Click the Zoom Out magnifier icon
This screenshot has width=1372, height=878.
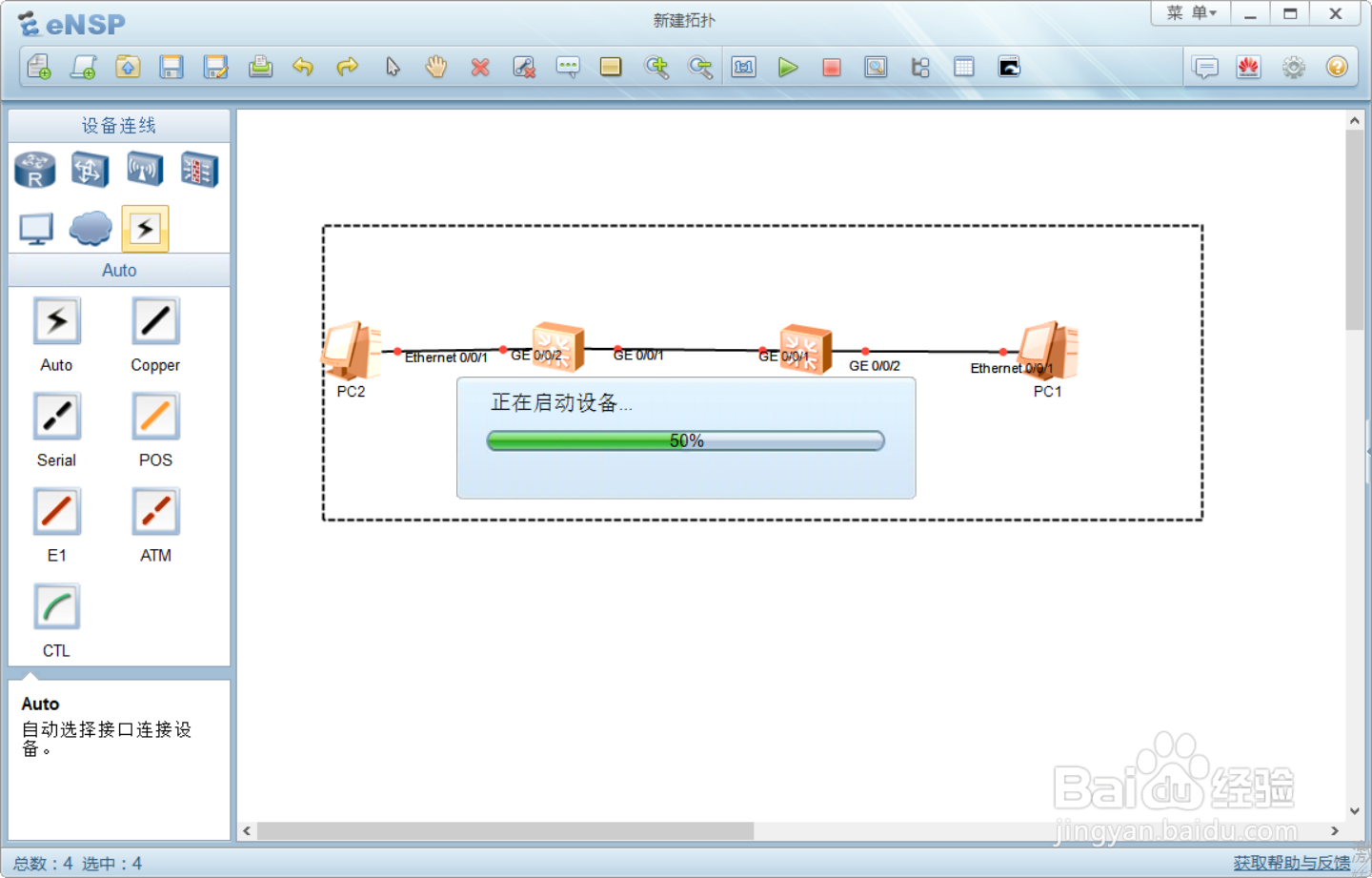pyautogui.click(x=700, y=67)
